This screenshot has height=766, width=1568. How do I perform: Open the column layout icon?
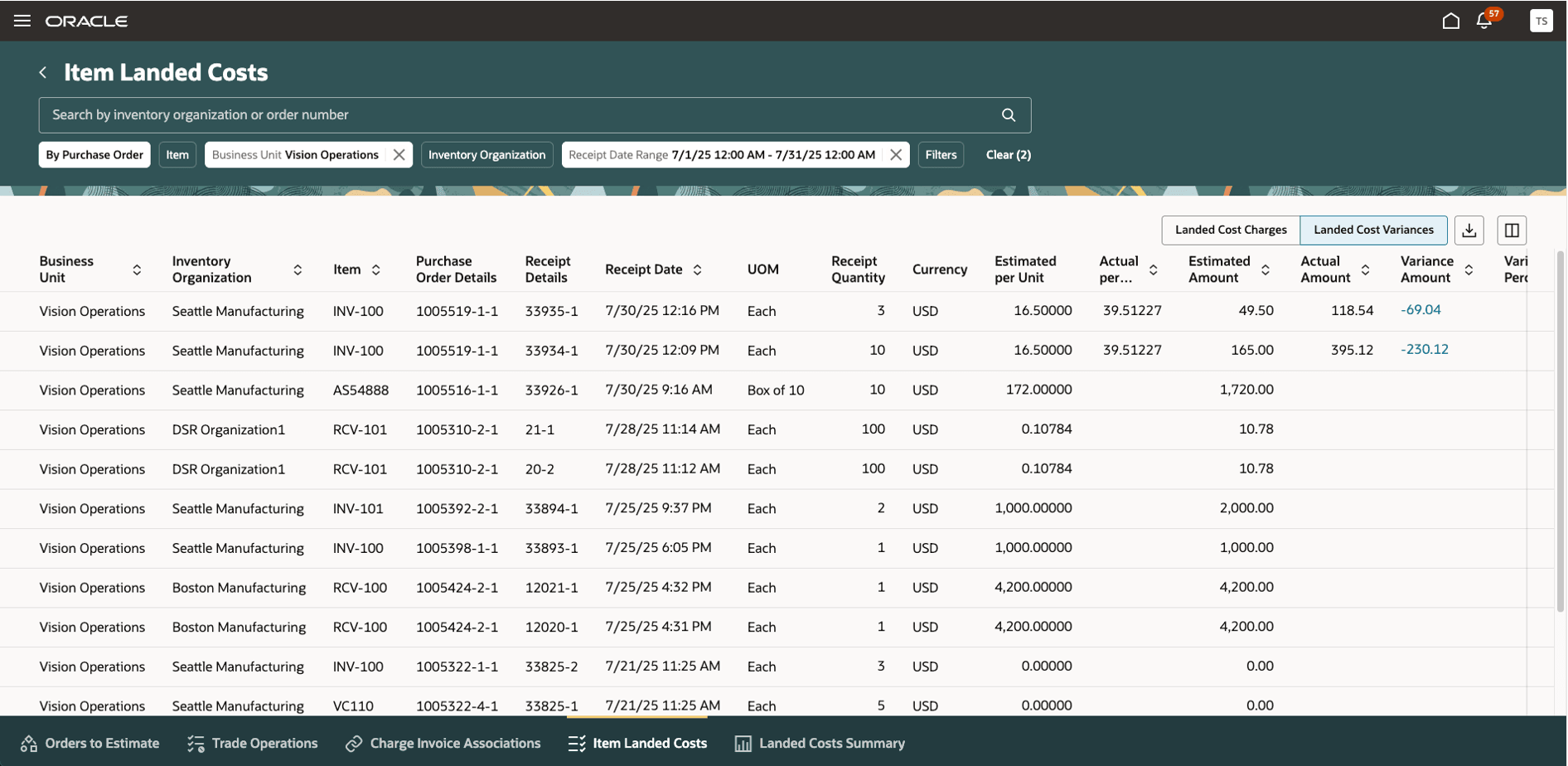(1511, 230)
